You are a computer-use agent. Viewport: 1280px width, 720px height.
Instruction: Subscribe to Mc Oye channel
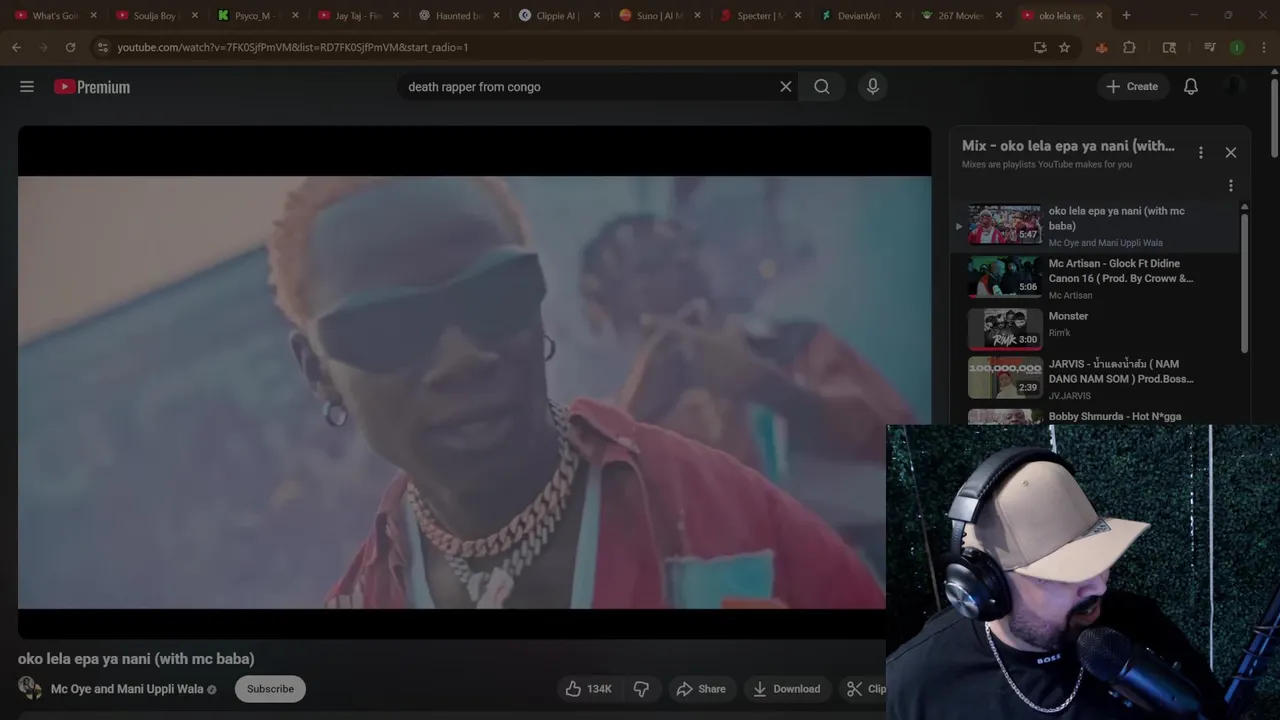click(270, 689)
